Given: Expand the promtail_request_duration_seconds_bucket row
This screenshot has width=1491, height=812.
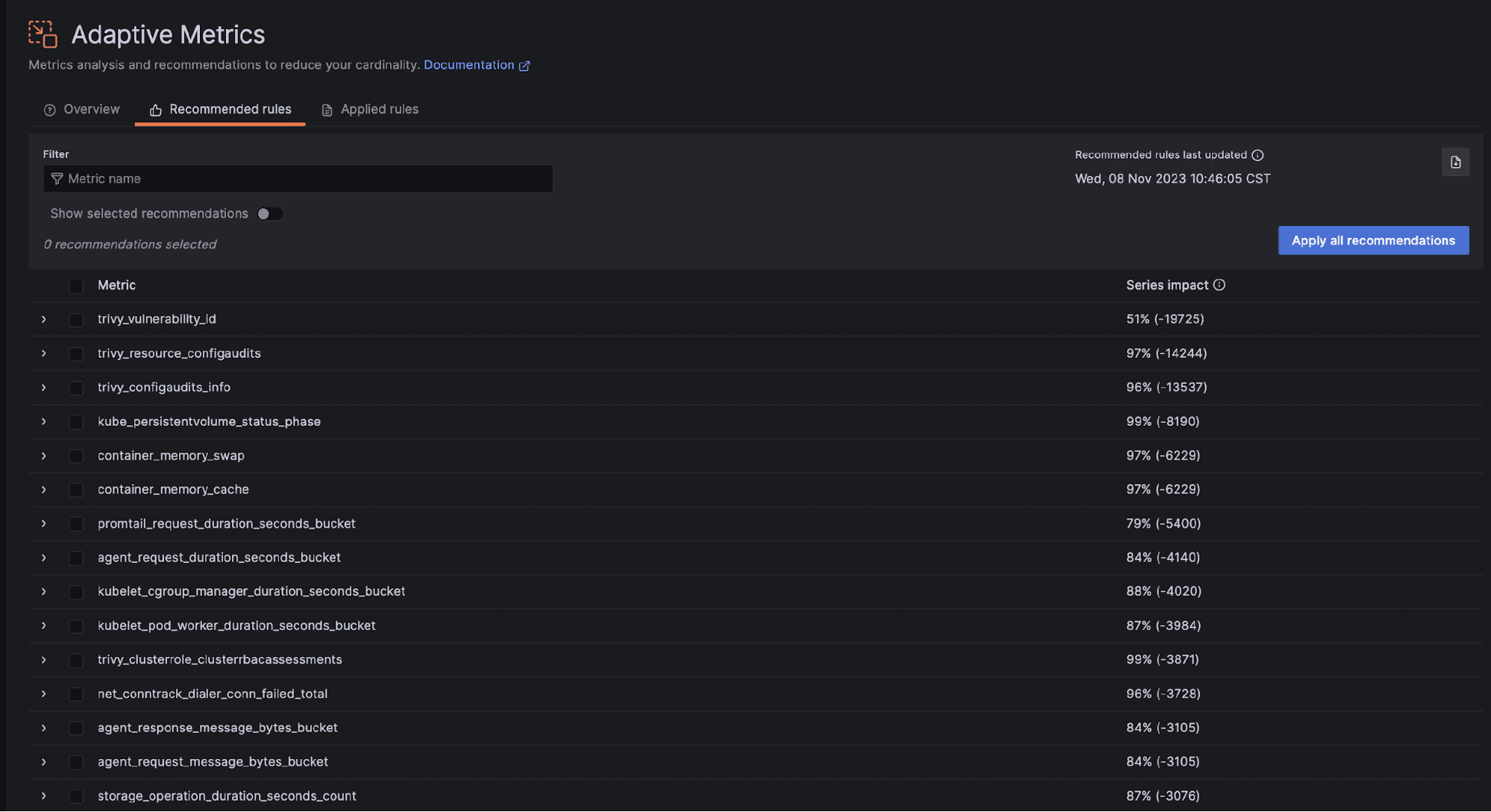Looking at the screenshot, I should pos(44,523).
